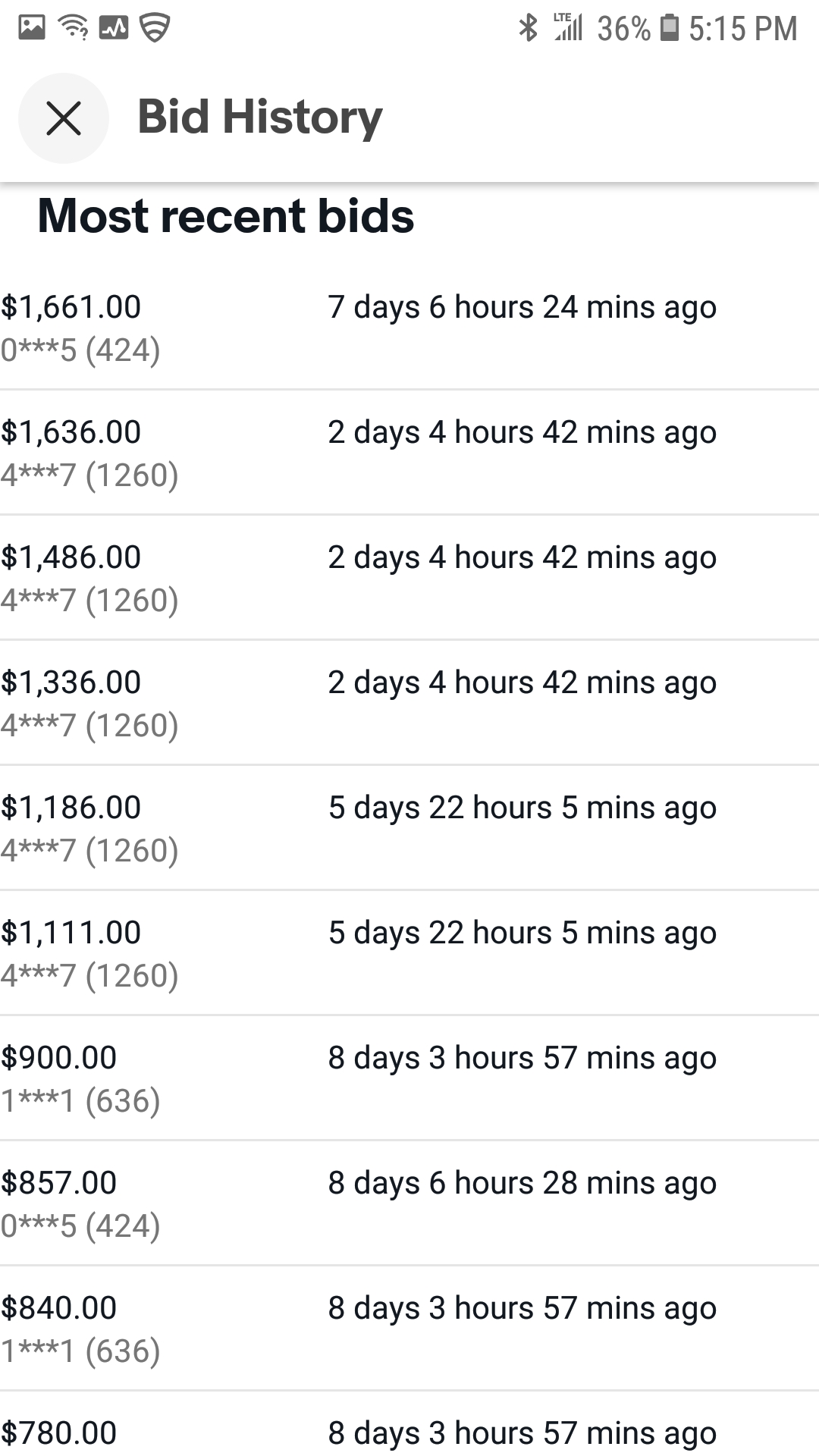819x1456 pixels.
Task: Tap the Wi-Fi status icon
Action: 74,28
